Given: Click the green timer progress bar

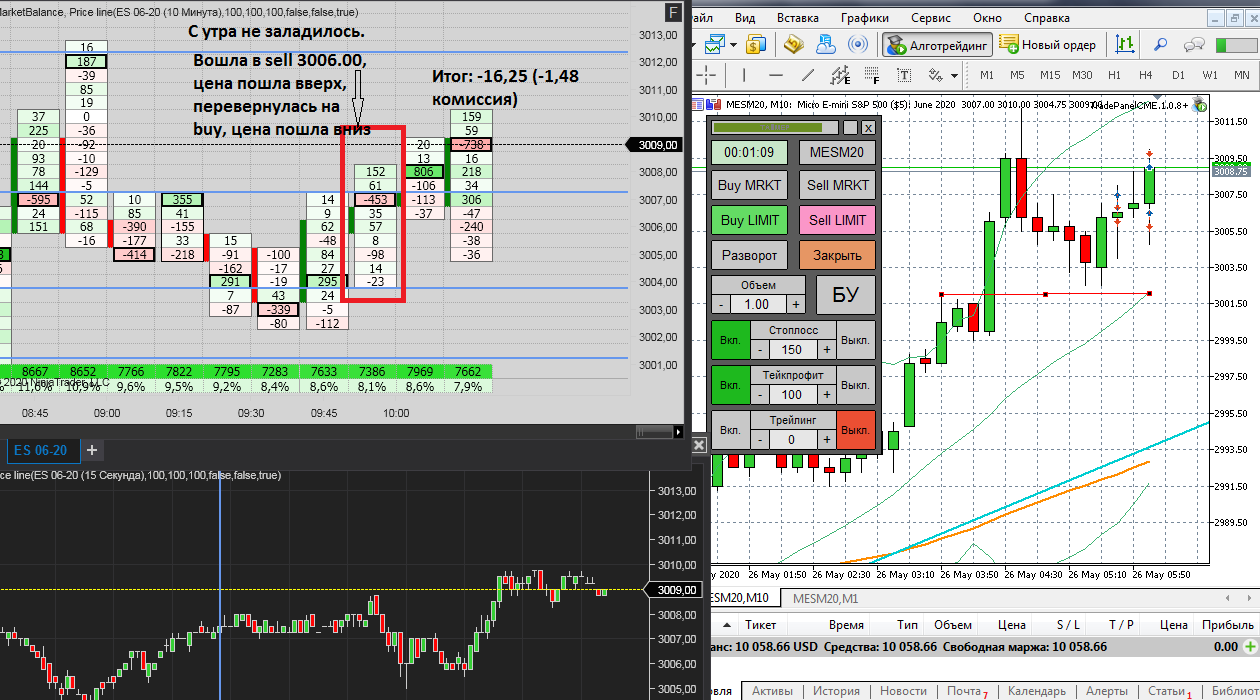Looking at the screenshot, I should click(x=775, y=127).
